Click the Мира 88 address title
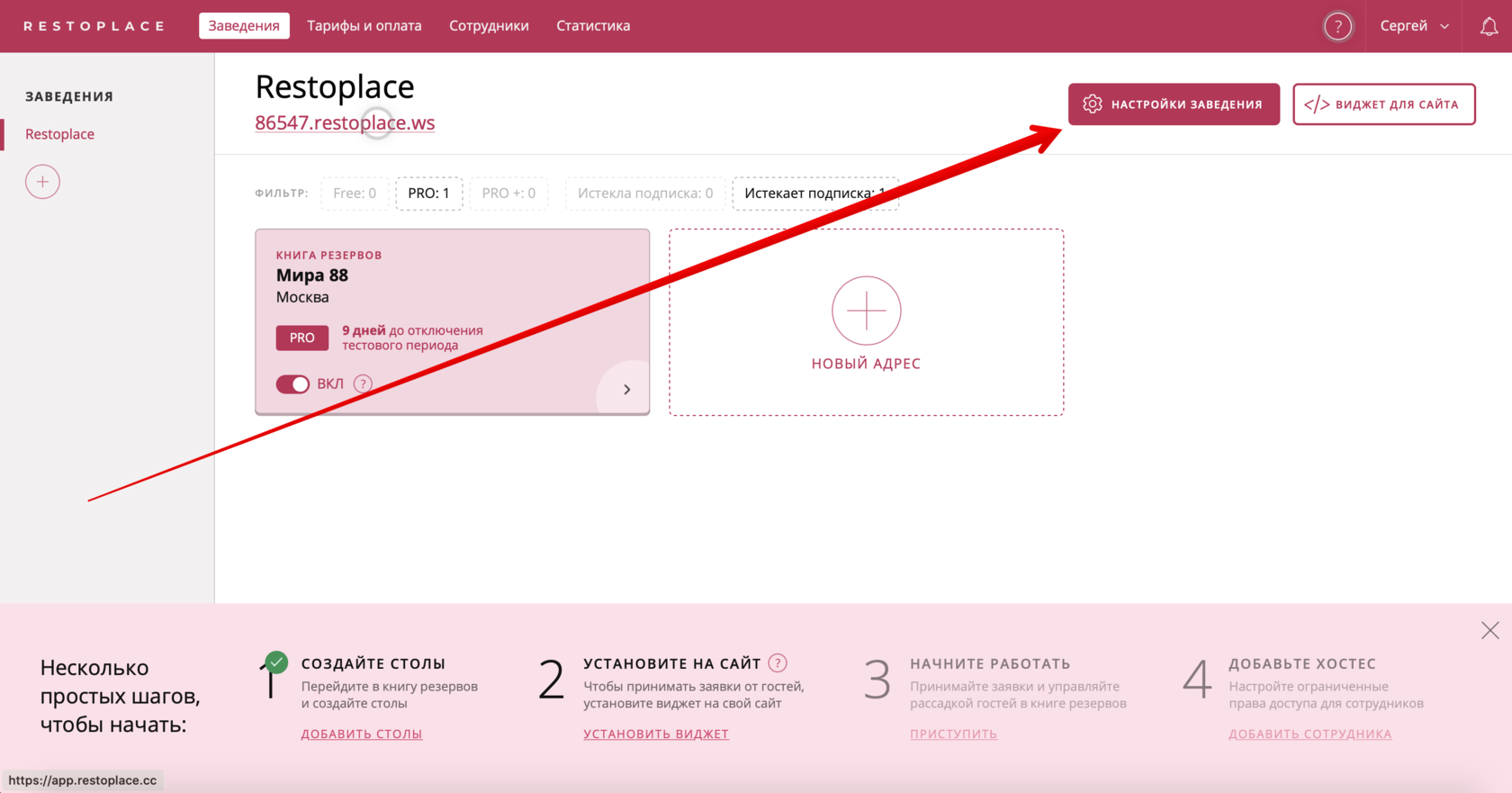The width and height of the screenshot is (1512, 793). point(312,275)
